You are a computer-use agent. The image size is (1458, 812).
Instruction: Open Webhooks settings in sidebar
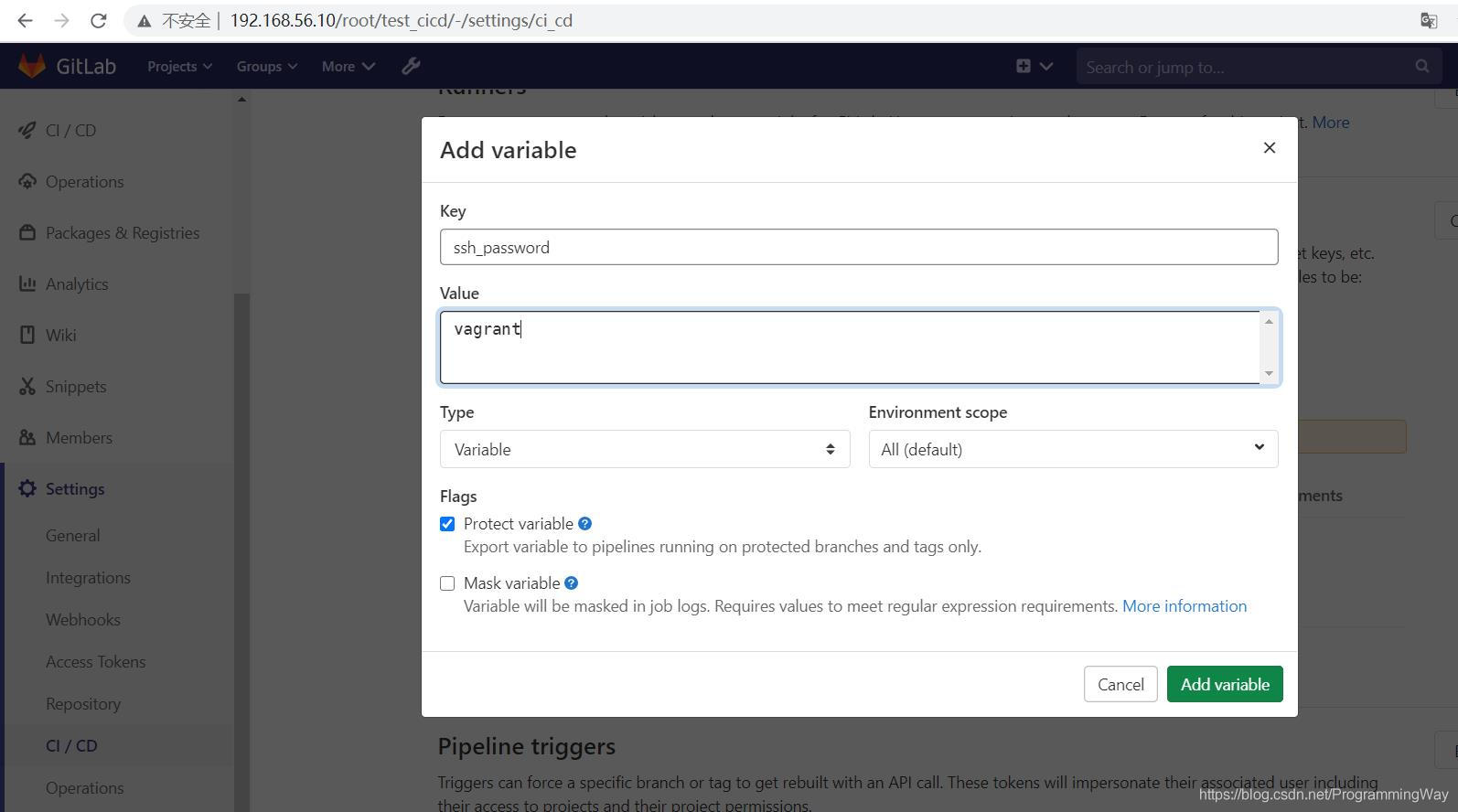pyautogui.click(x=82, y=619)
